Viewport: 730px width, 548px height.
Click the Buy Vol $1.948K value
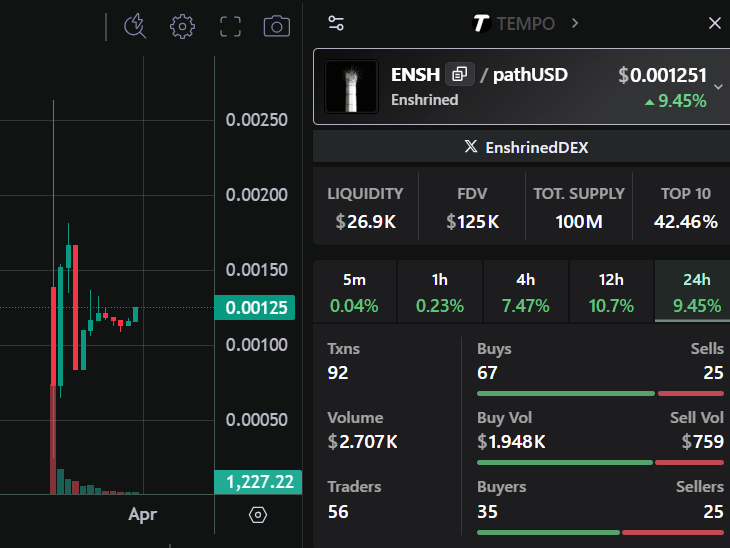[511, 441]
